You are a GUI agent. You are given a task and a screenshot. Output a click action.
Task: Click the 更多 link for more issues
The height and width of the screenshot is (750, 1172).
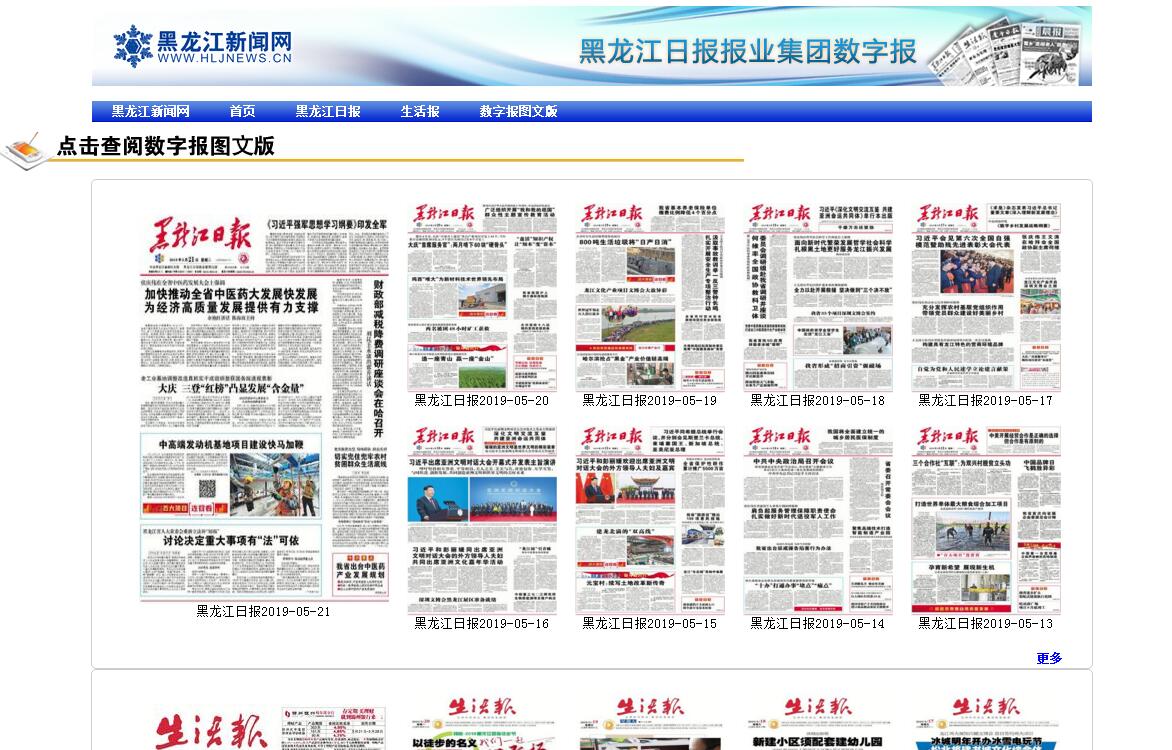click(x=1049, y=658)
